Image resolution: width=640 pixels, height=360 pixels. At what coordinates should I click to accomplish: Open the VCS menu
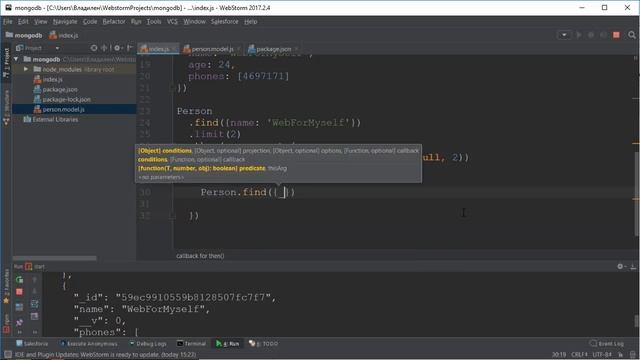coord(172,22)
